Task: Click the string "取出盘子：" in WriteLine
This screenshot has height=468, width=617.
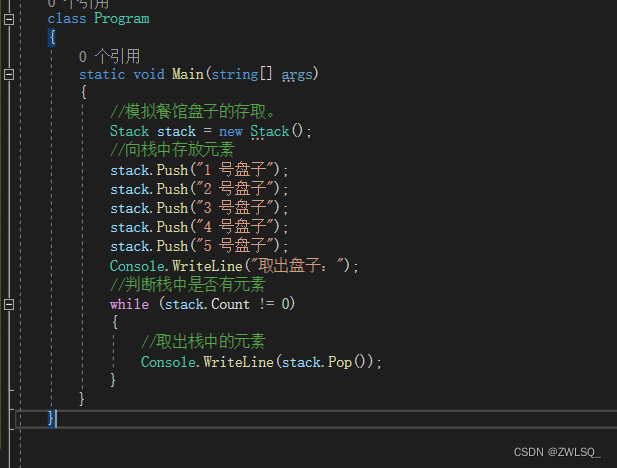Action: coord(298,266)
